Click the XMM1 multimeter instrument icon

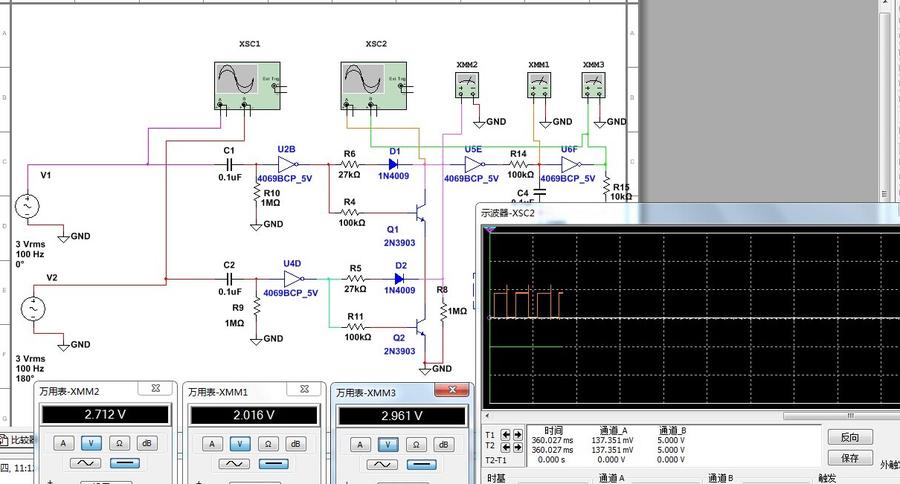[540, 87]
